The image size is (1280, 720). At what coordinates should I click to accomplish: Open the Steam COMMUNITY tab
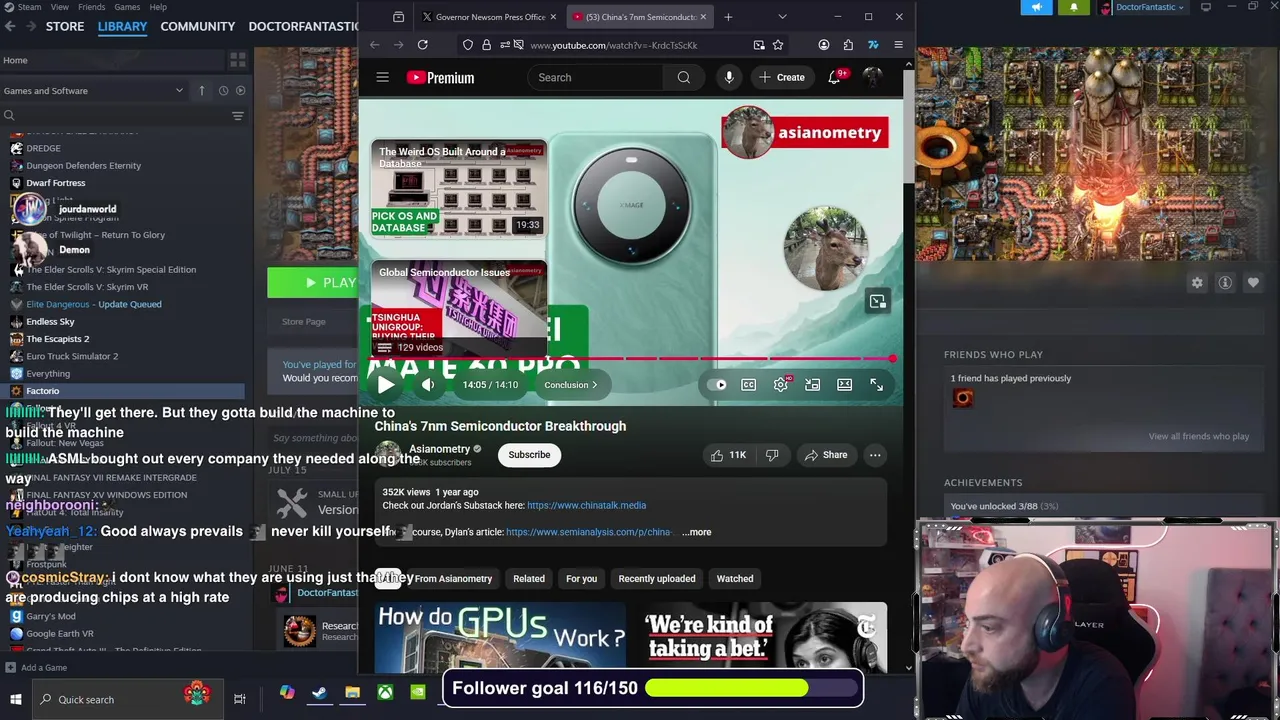[198, 26]
